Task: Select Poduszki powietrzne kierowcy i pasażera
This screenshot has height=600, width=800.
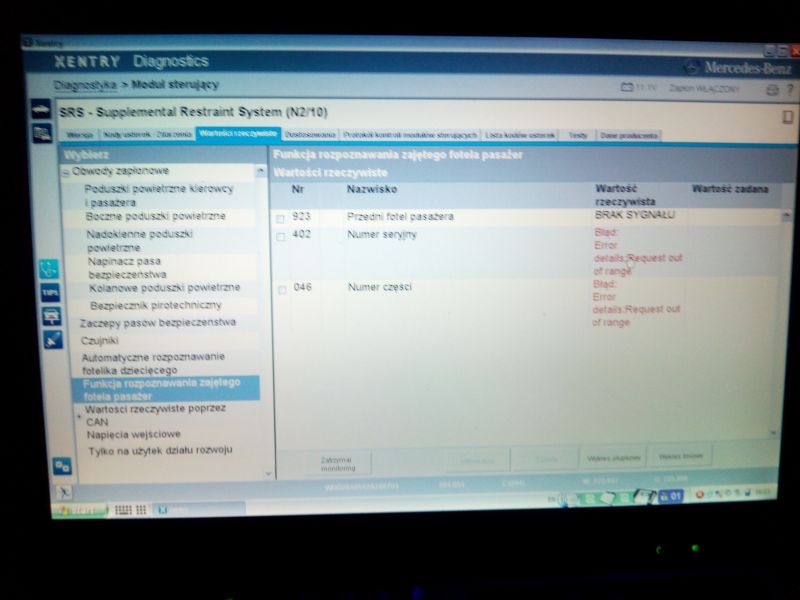Action: (159, 196)
